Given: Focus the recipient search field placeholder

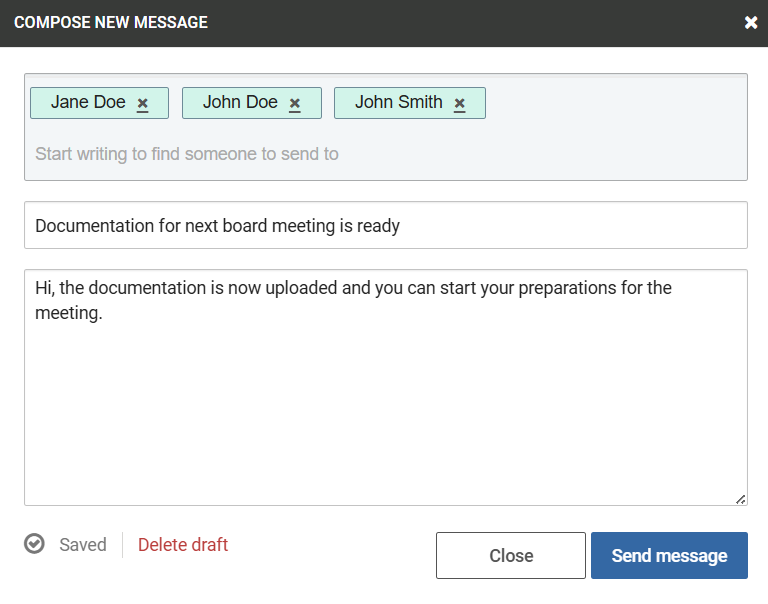Looking at the screenshot, I should [x=187, y=154].
